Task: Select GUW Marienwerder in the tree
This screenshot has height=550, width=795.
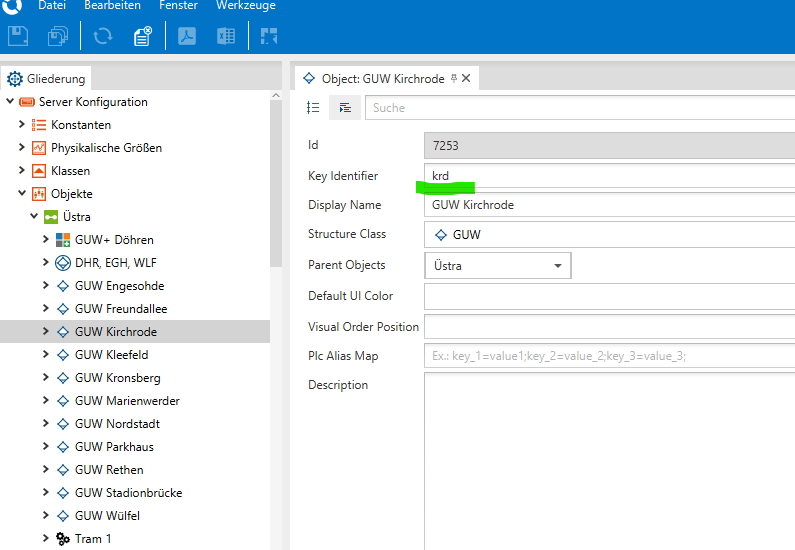Action: click(x=127, y=401)
